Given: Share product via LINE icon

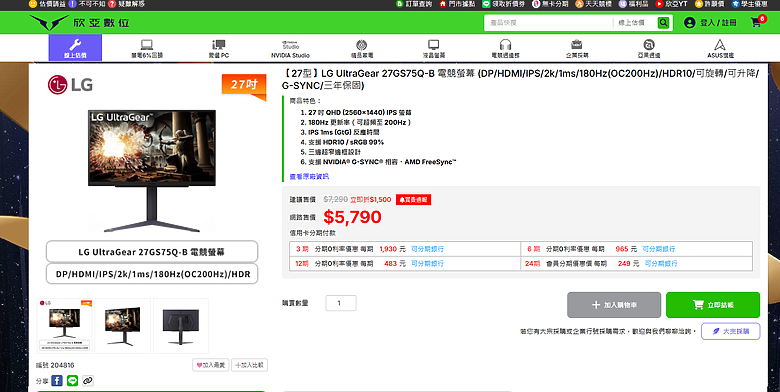Looking at the screenshot, I should [x=72, y=381].
